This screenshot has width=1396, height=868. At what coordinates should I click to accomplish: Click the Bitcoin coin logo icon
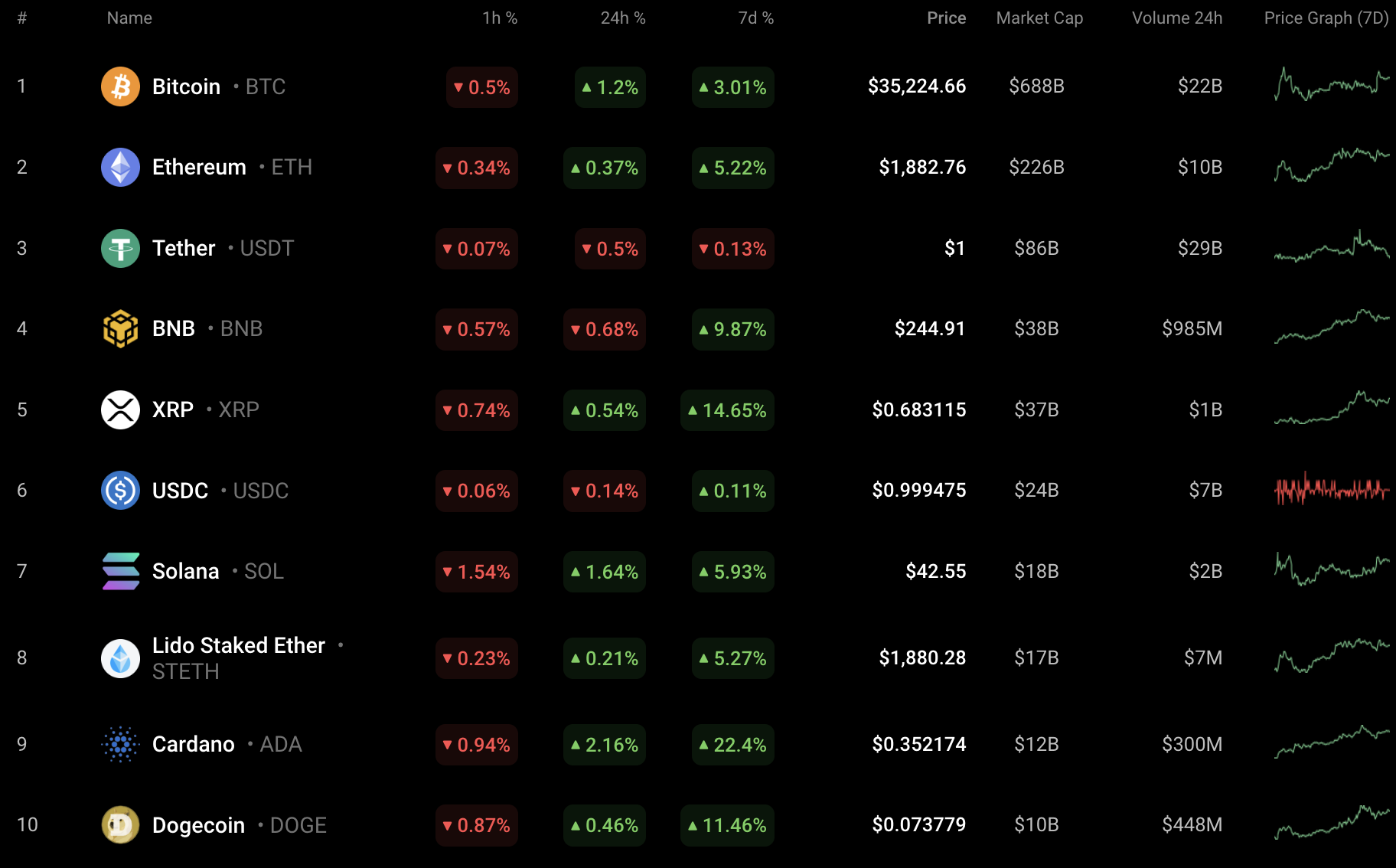click(120, 86)
